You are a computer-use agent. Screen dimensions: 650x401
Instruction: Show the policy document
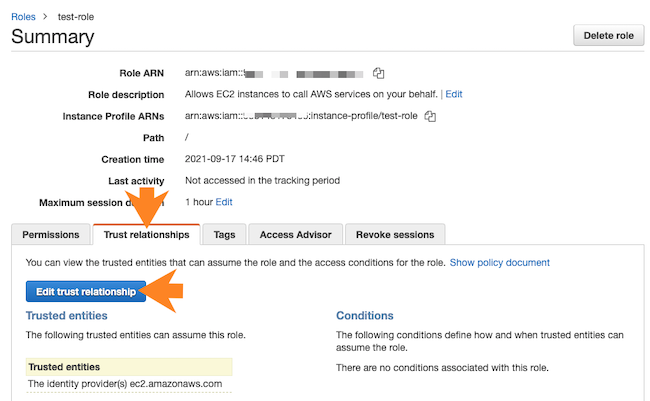click(499, 263)
